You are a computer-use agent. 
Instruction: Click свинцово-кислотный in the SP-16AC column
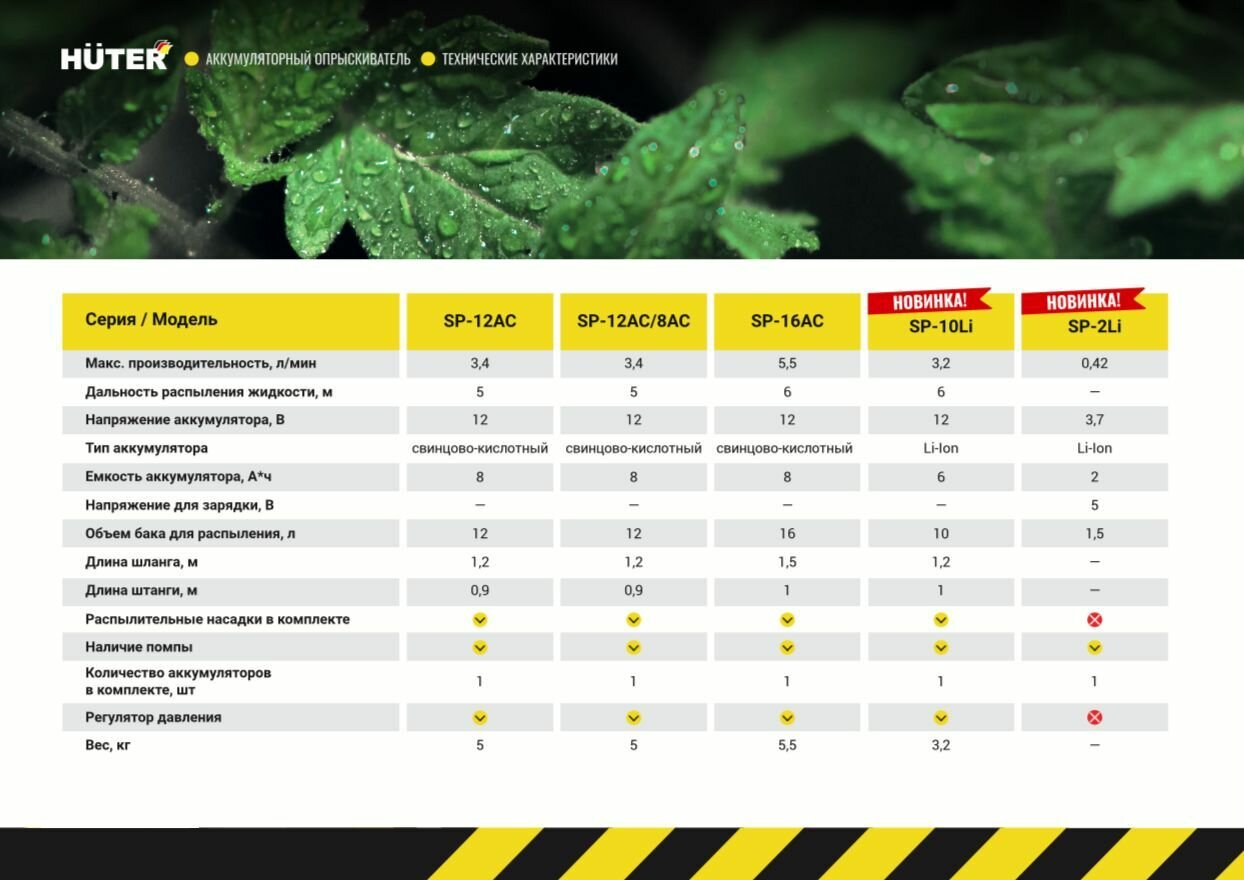pos(785,448)
